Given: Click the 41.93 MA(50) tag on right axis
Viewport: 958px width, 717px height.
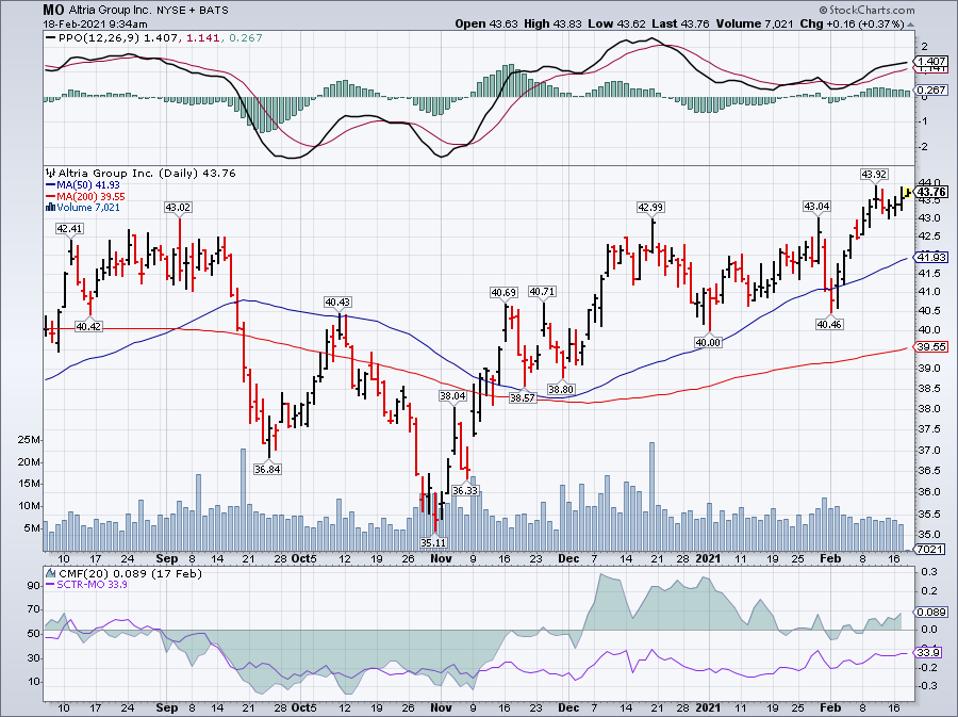Looking at the screenshot, I should pos(932,257).
